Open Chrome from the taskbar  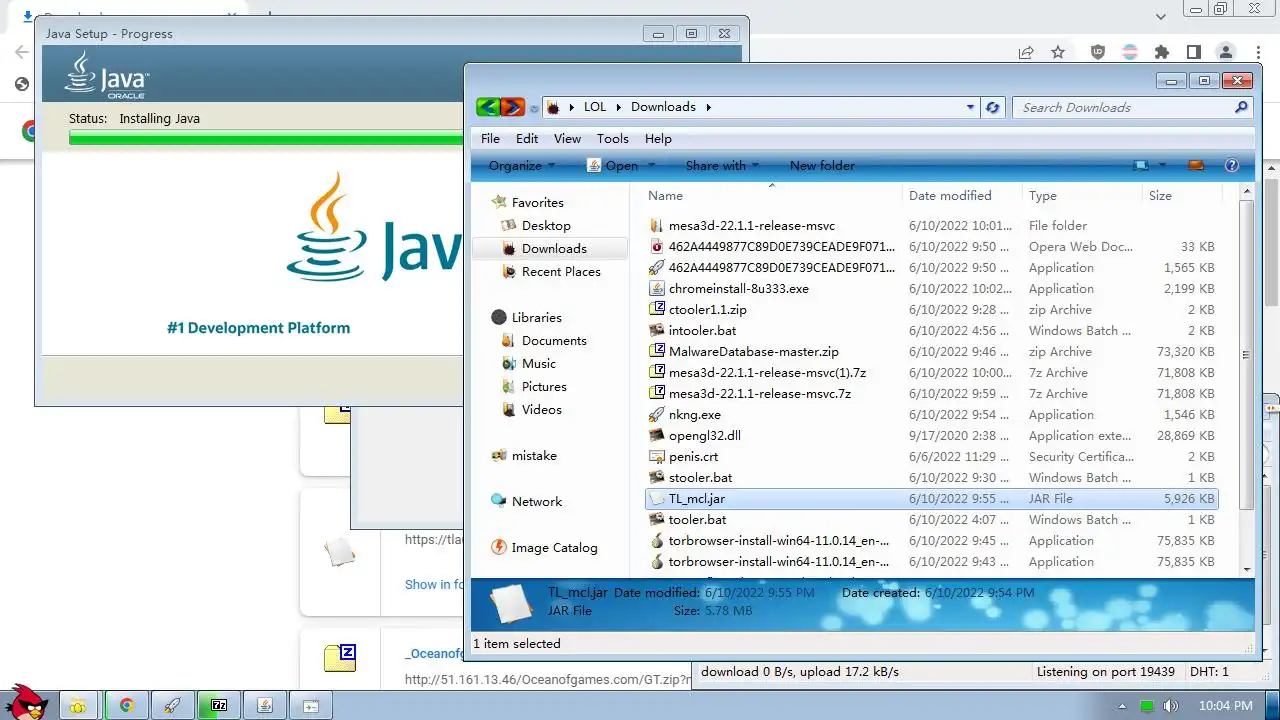coord(127,705)
